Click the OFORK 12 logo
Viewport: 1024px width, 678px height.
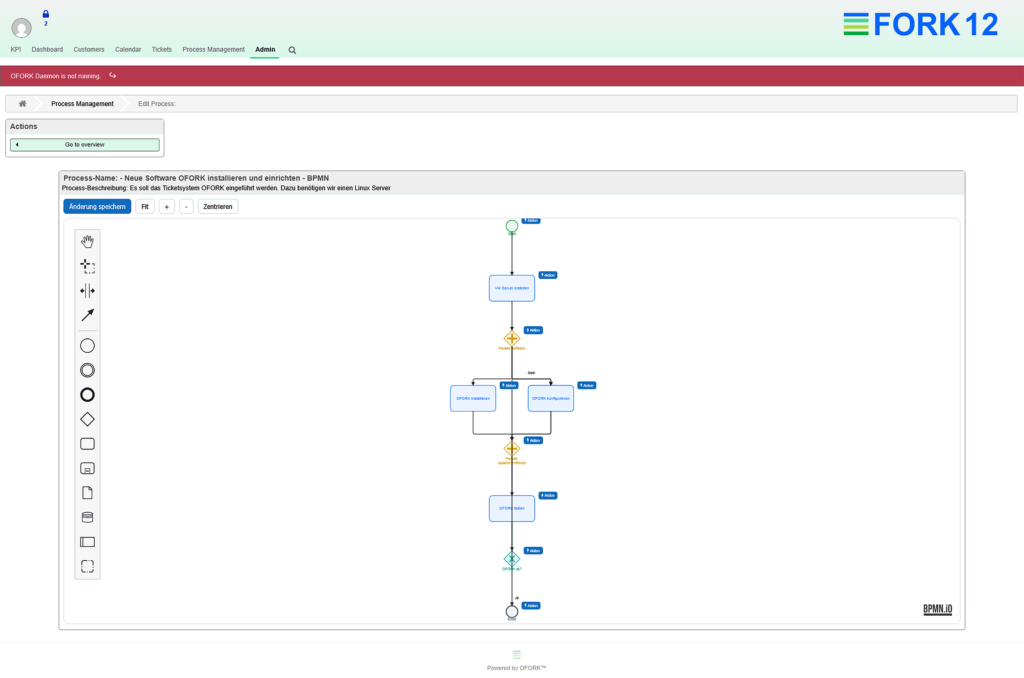[921, 24]
